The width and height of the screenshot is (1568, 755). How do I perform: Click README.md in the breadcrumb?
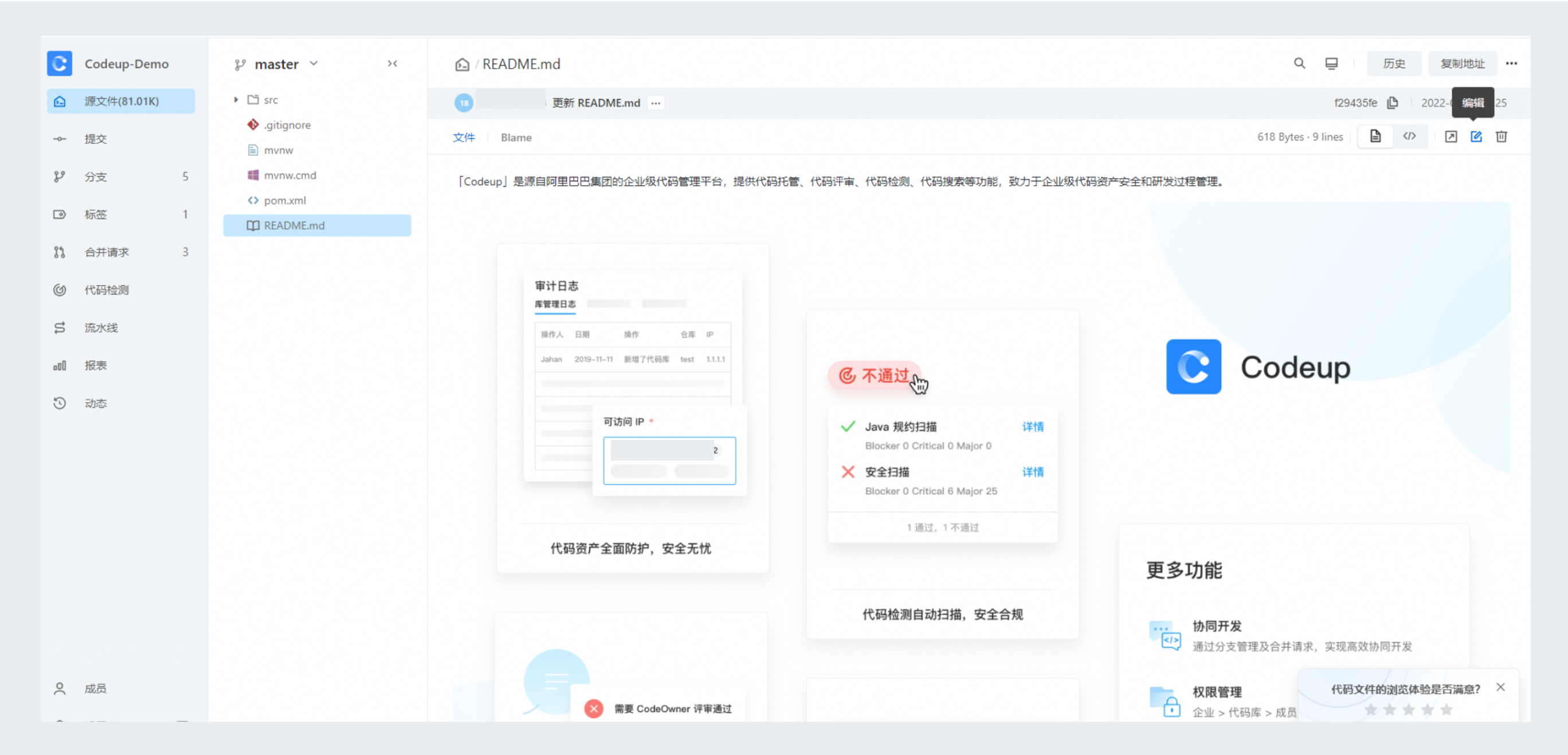521,64
